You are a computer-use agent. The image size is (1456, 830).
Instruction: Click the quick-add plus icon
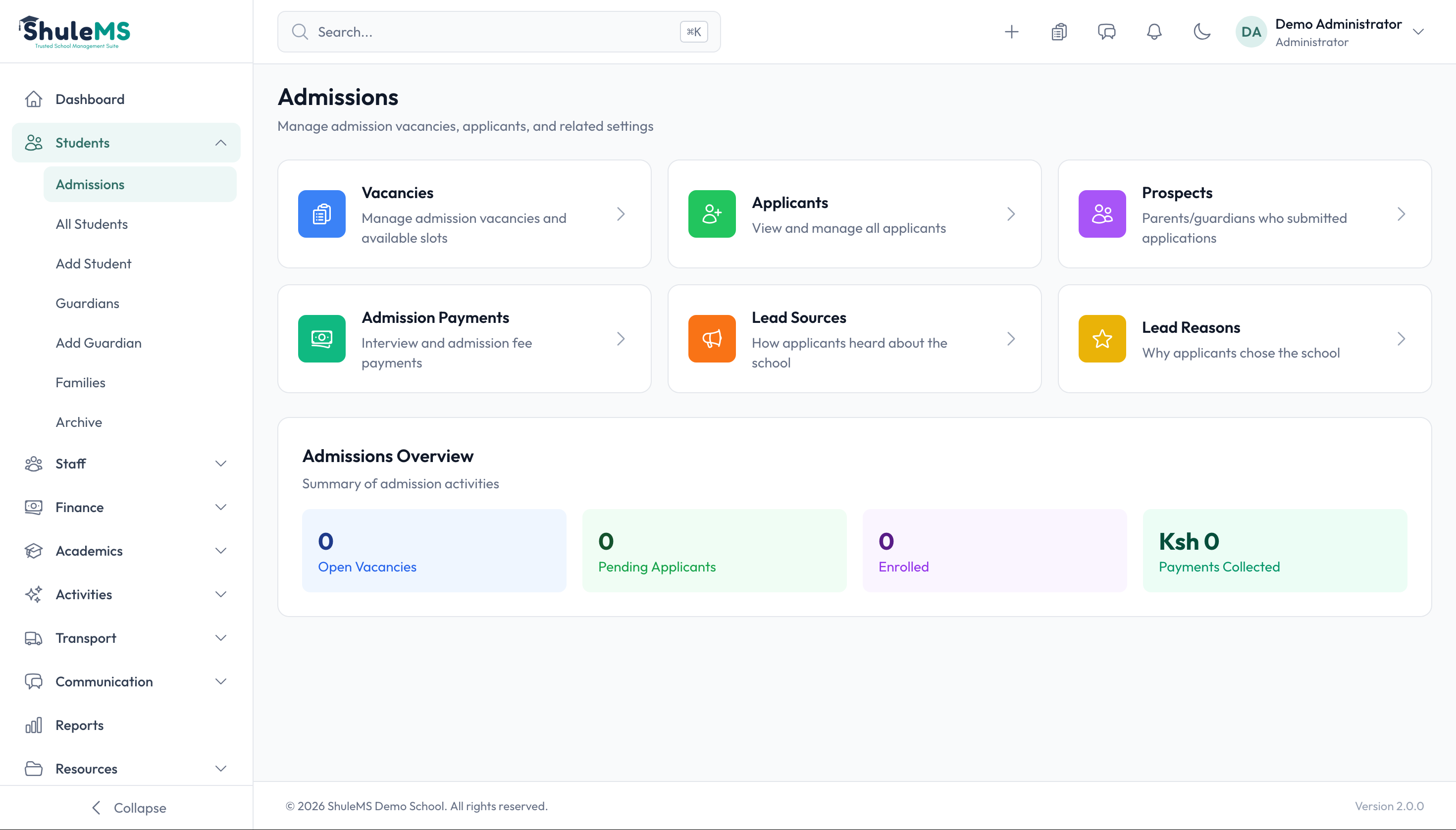pos(1011,31)
